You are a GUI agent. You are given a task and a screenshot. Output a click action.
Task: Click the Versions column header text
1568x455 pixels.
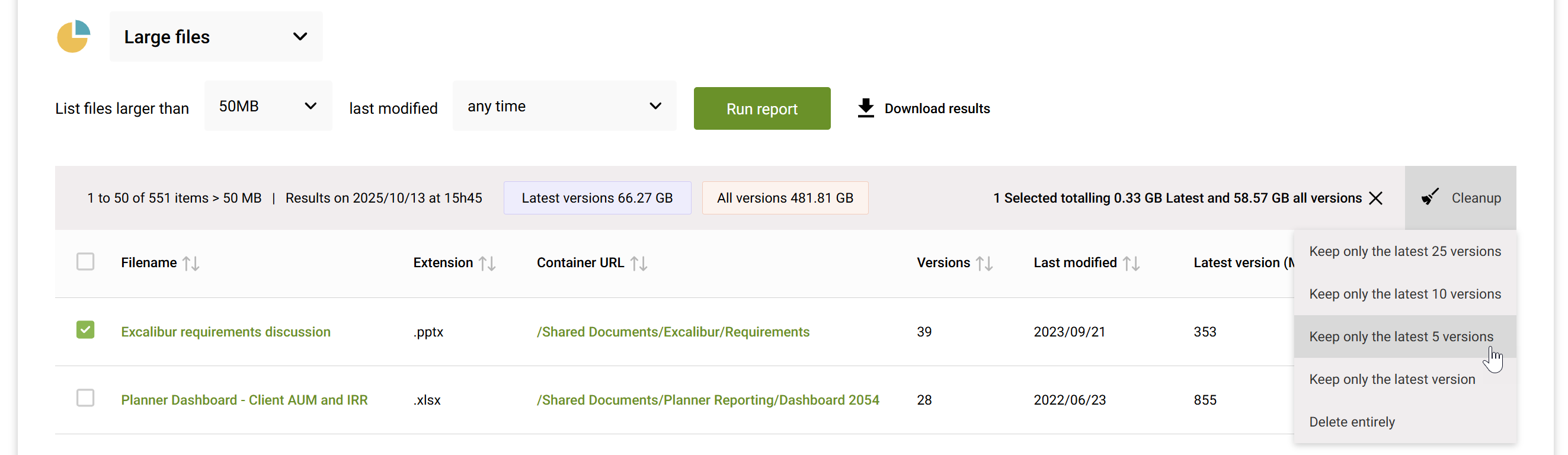(943, 263)
